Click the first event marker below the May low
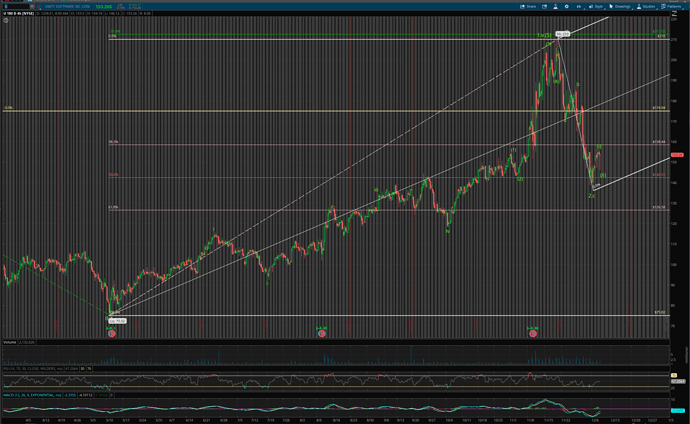690x424 pixels. 112,333
